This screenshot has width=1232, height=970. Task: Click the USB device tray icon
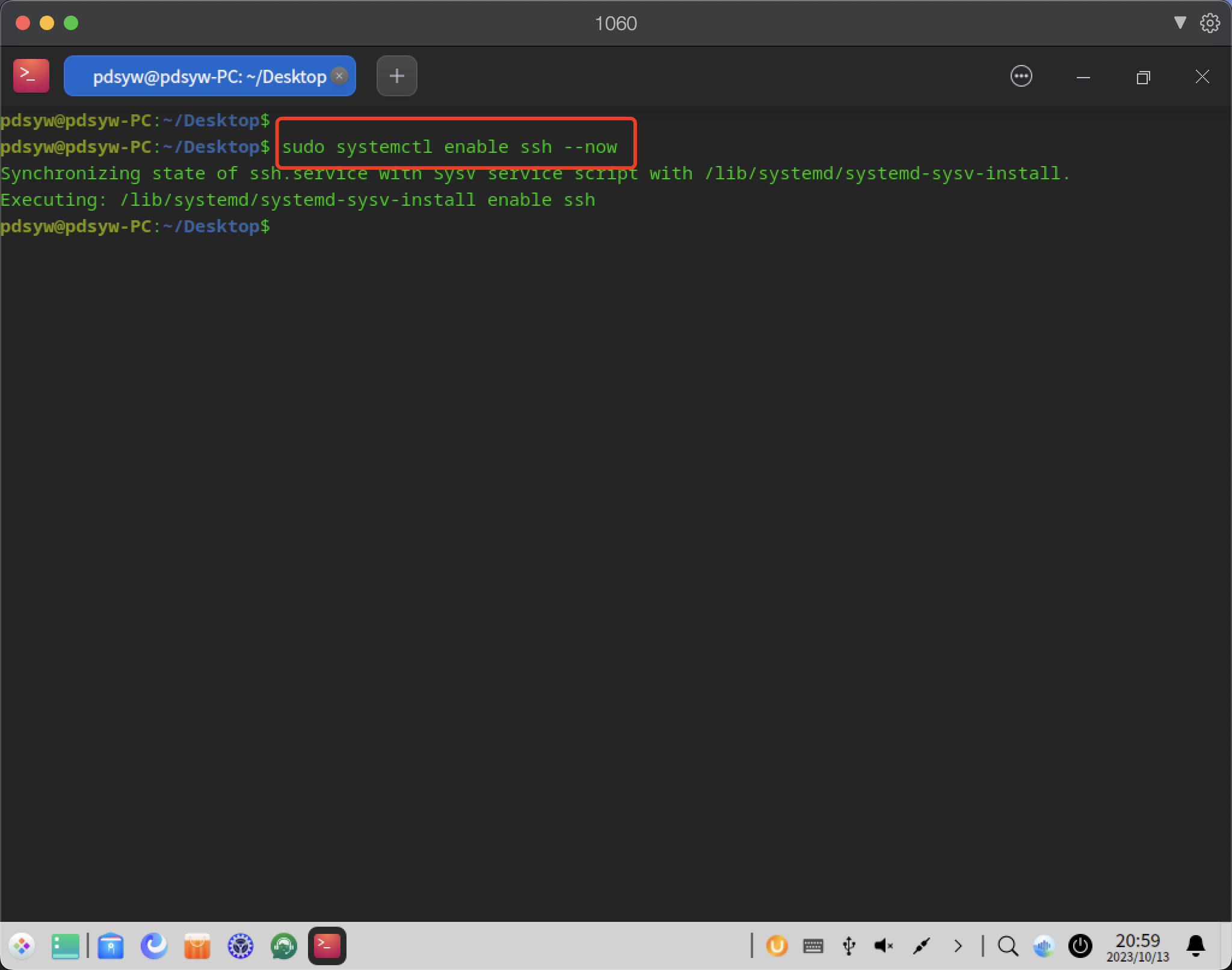click(x=849, y=946)
